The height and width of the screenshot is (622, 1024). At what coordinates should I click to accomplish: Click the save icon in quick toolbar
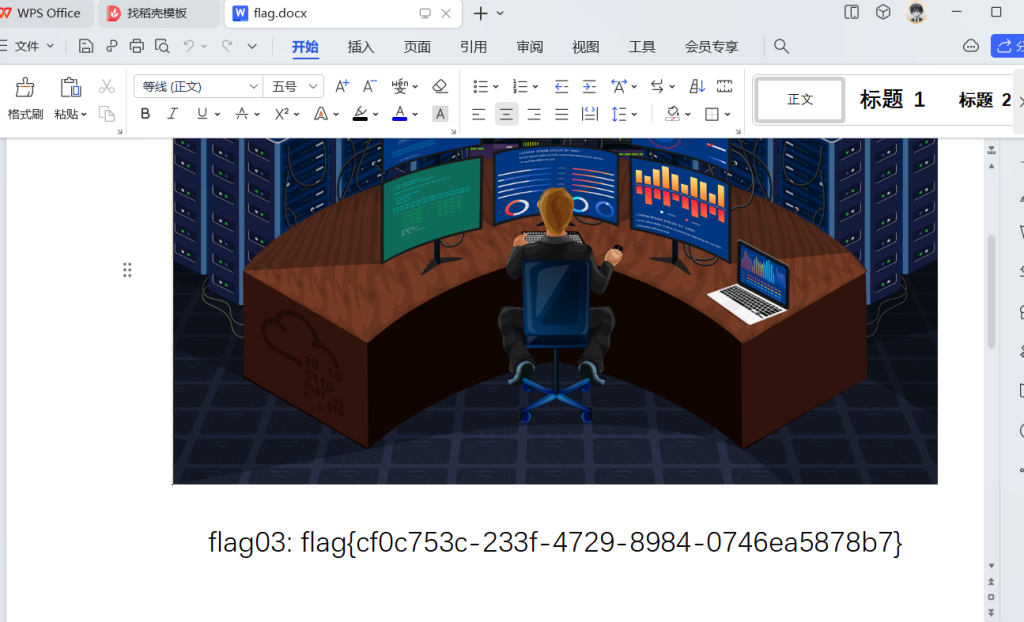(x=86, y=46)
